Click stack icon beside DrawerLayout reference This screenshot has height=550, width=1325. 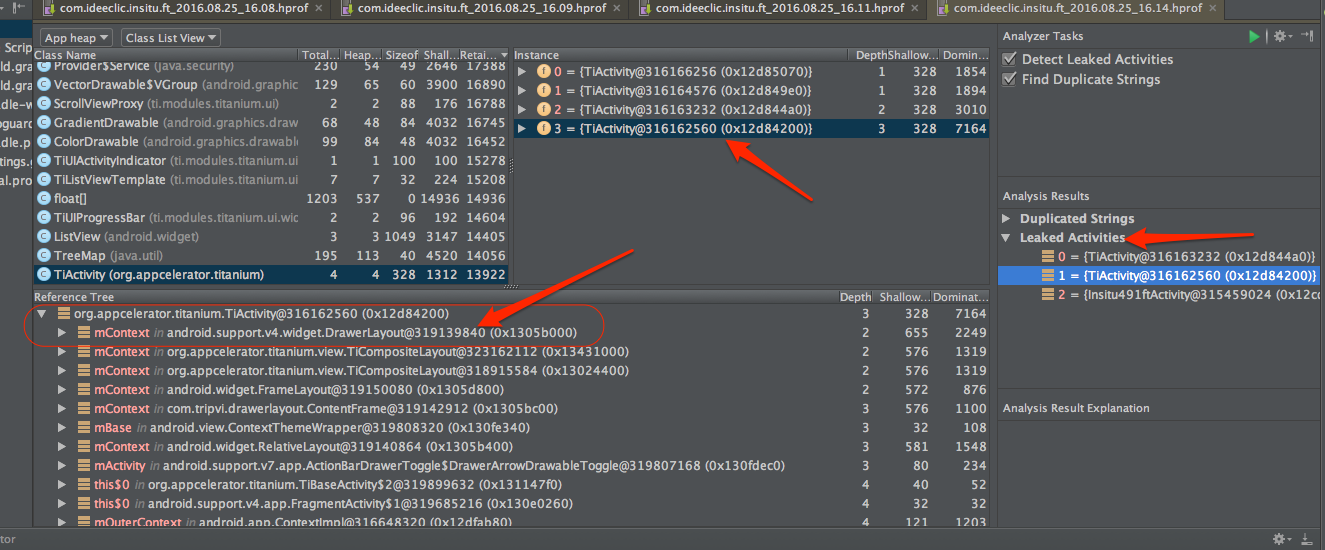point(84,333)
